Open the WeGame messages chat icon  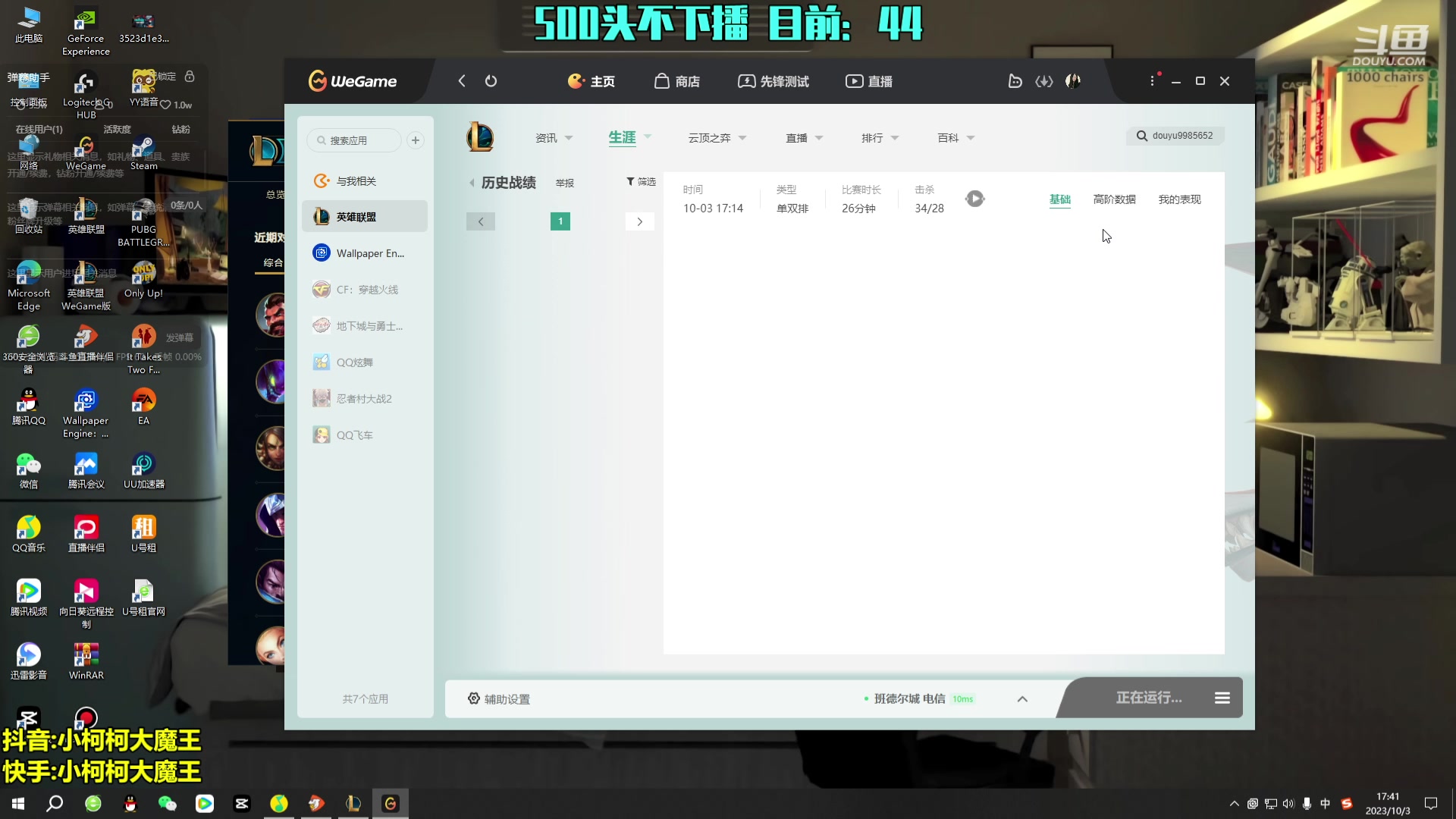click(1015, 81)
